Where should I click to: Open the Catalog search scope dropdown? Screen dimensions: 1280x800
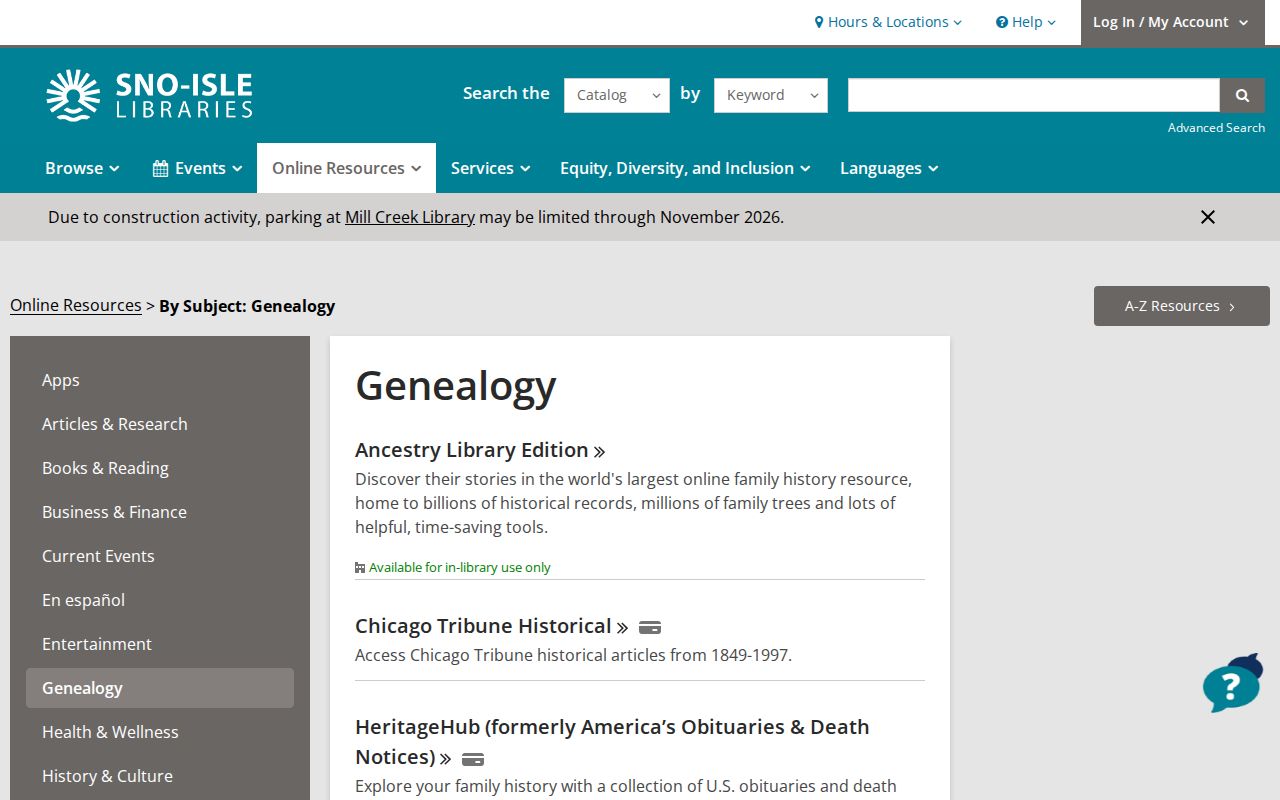(x=617, y=95)
